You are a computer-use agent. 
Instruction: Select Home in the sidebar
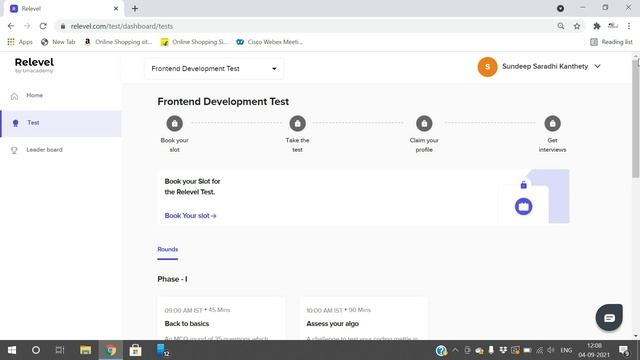point(61,96)
